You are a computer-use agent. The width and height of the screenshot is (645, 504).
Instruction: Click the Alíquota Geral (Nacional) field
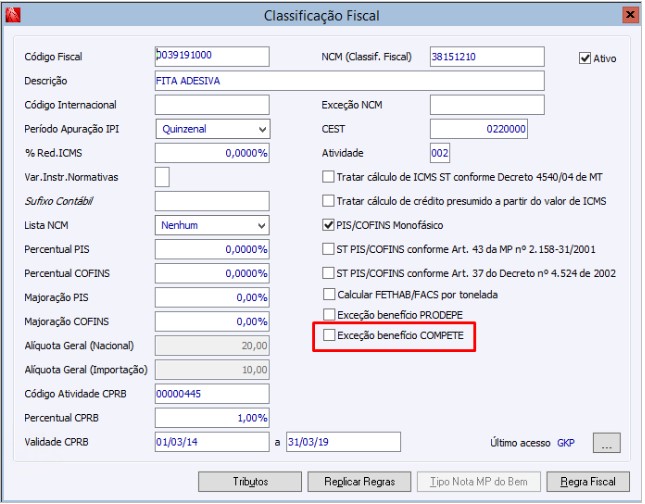[212, 346]
